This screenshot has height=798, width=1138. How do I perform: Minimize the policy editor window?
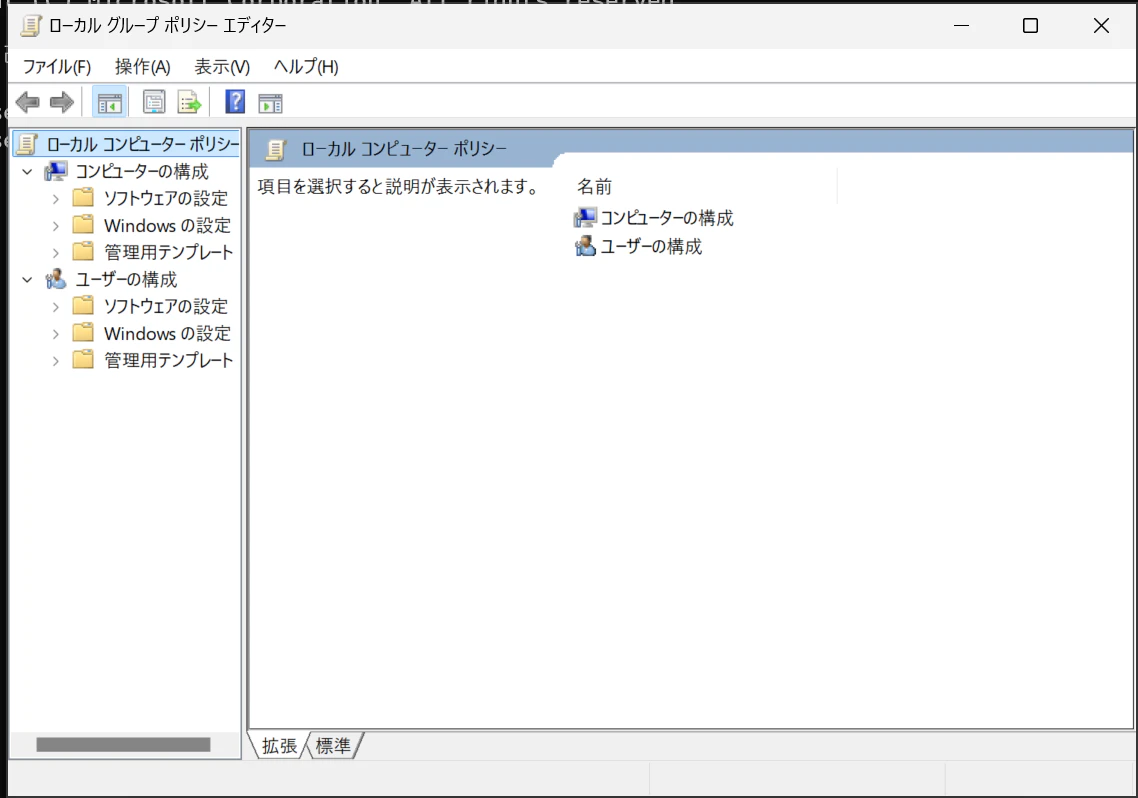tap(962, 25)
